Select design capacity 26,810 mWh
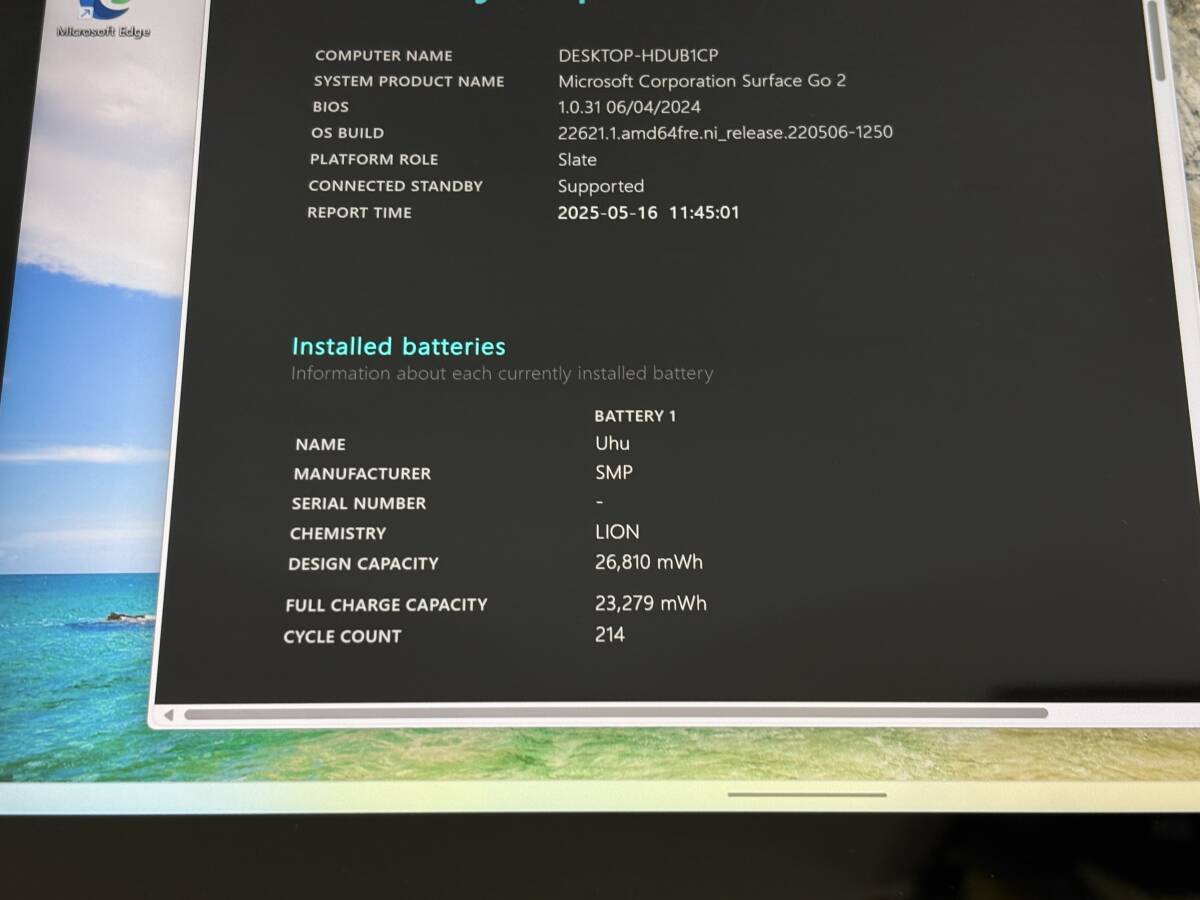 649,562
